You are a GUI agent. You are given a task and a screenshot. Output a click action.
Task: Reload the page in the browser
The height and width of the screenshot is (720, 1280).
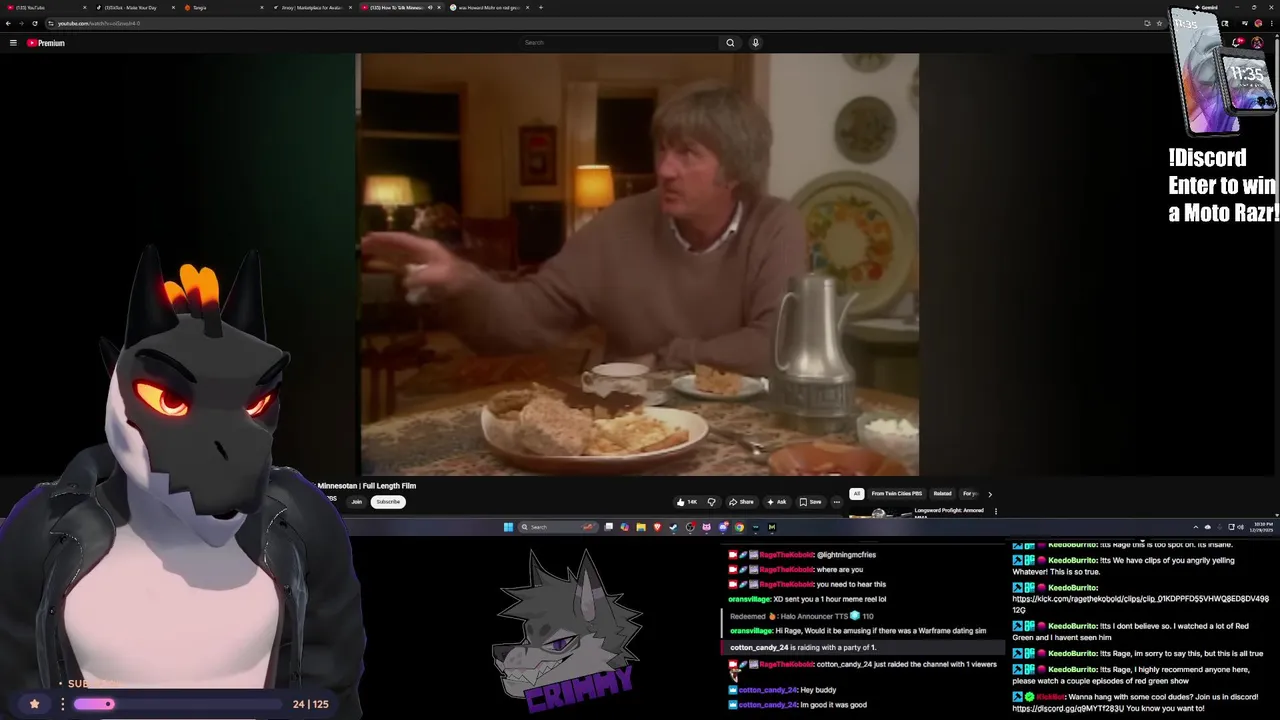coord(35,23)
